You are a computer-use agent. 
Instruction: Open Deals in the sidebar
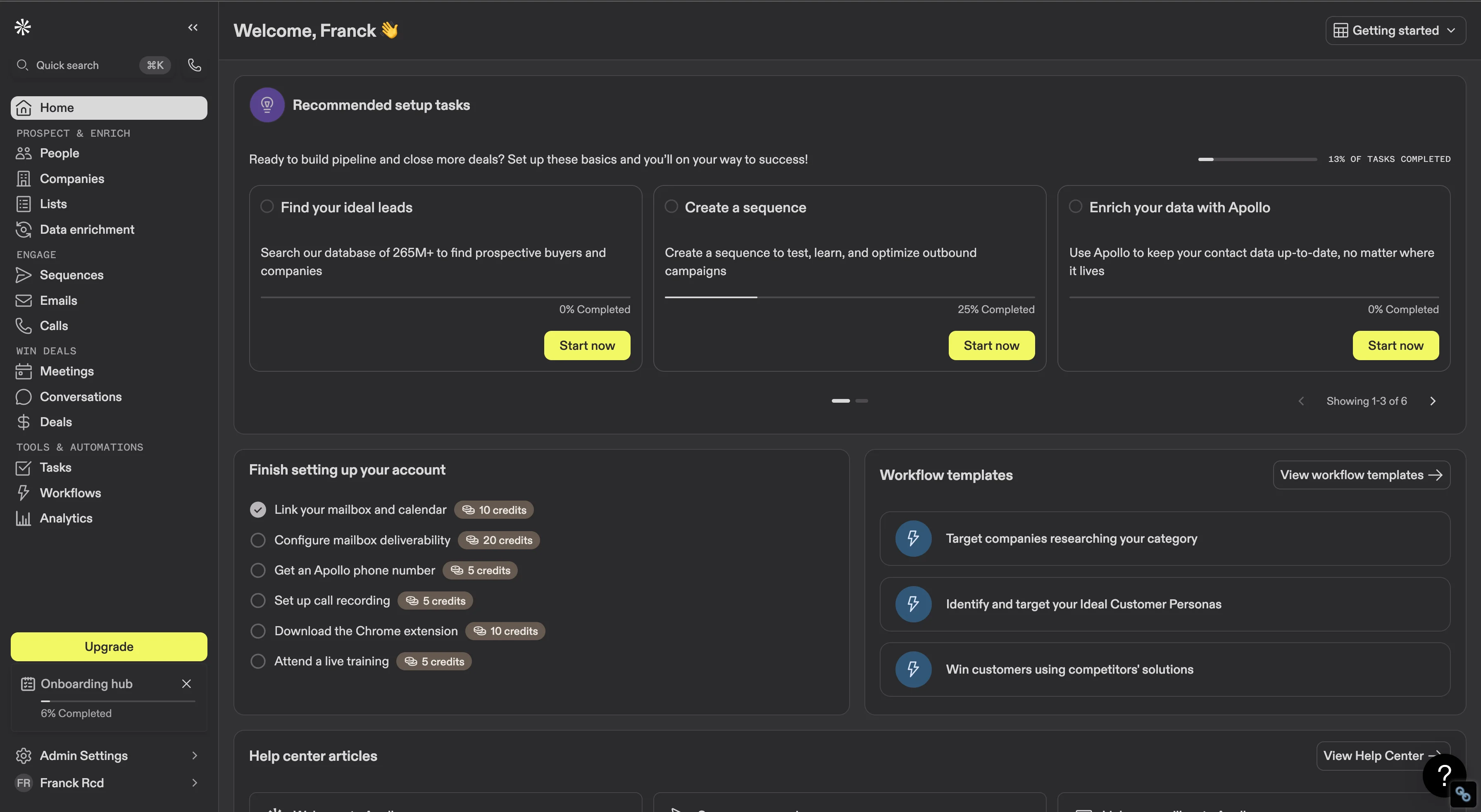click(109, 422)
